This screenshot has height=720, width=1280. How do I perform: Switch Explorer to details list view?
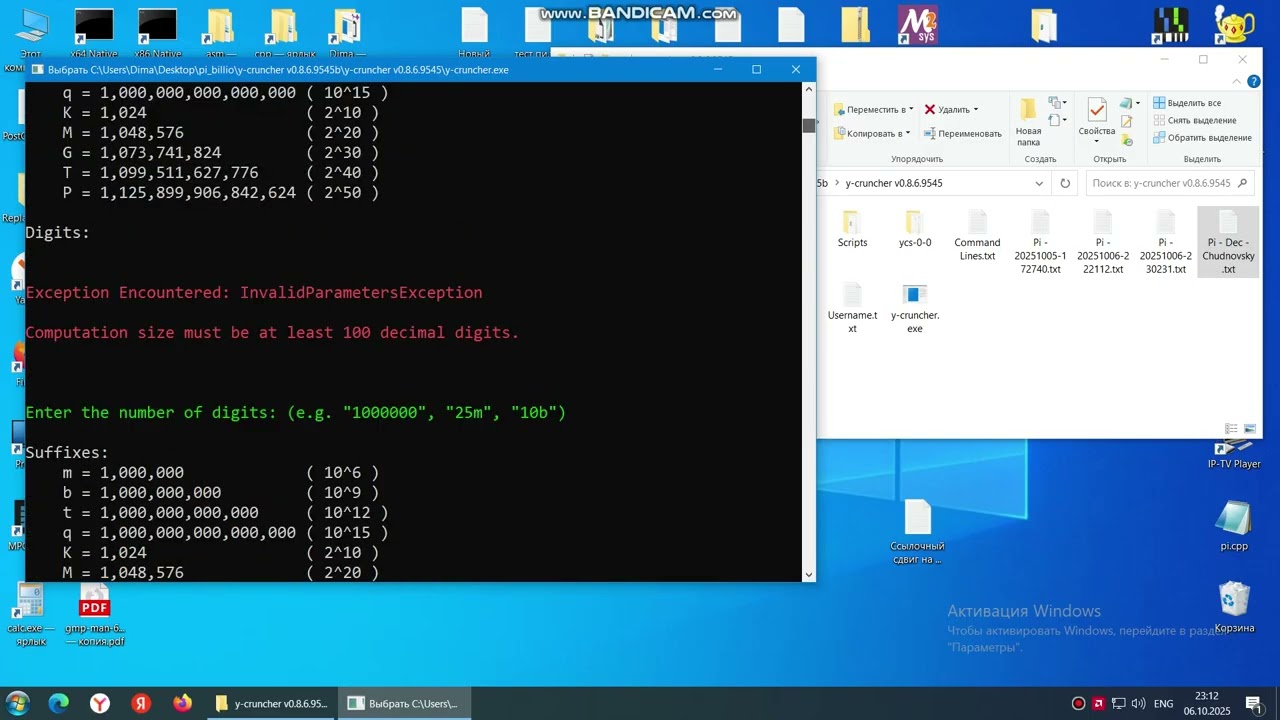click(1232, 429)
